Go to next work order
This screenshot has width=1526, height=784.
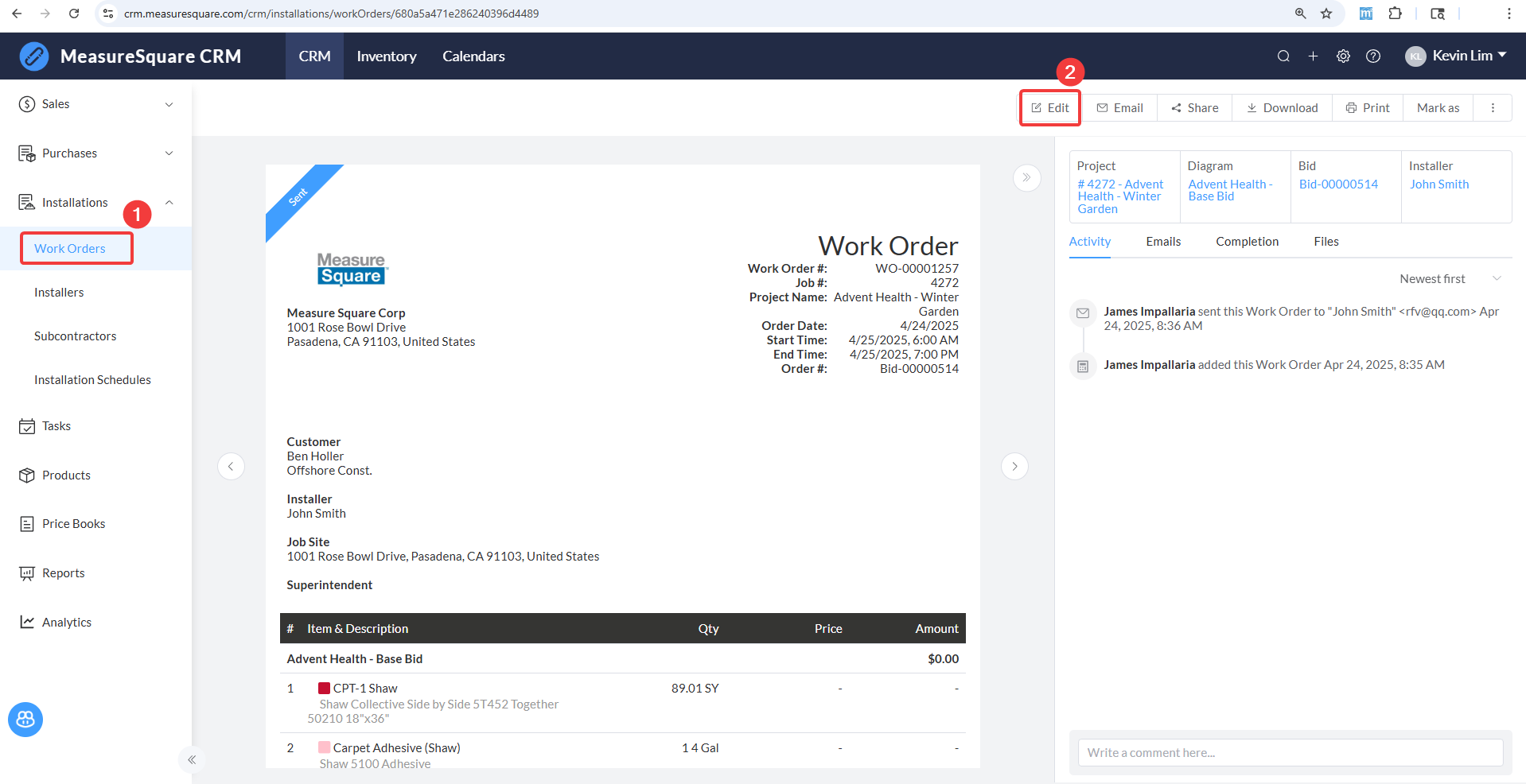pos(1014,466)
